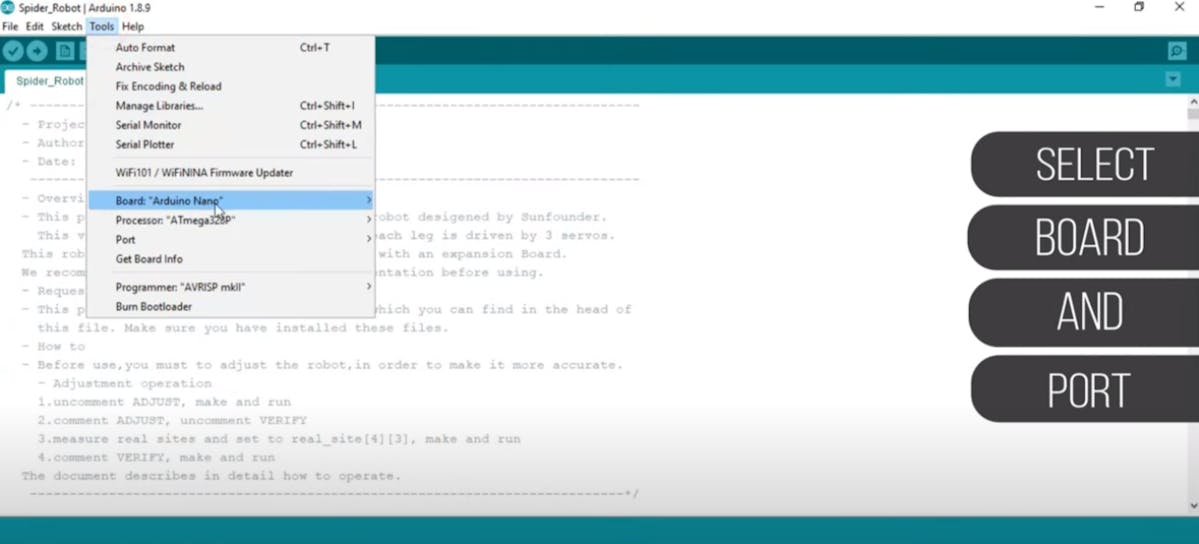Click the line "4.comment VERIFY, make and run"
This screenshot has height=544, width=1199.
click(156, 458)
